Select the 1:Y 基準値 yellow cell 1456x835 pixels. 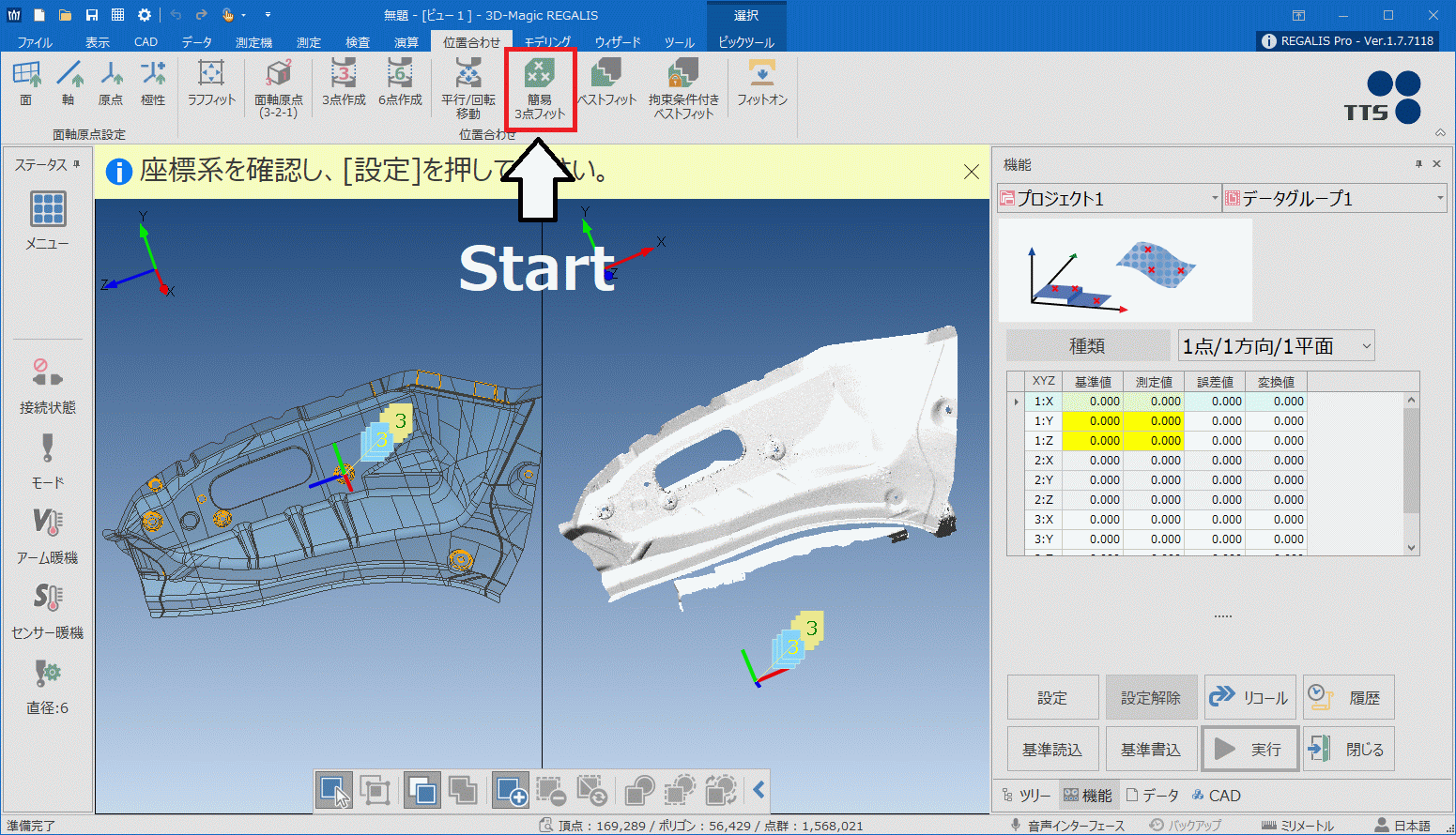(x=1093, y=421)
